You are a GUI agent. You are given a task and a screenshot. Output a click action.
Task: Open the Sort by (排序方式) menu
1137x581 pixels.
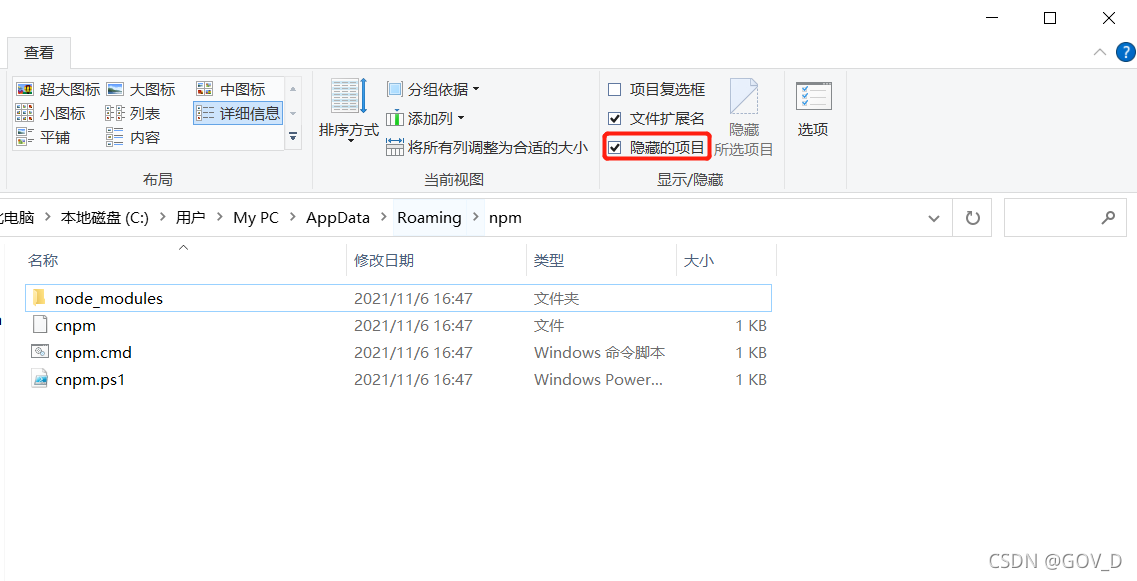(349, 110)
